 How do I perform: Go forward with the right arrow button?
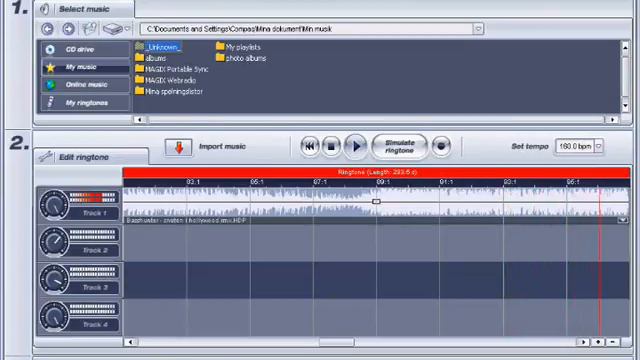click(68, 29)
